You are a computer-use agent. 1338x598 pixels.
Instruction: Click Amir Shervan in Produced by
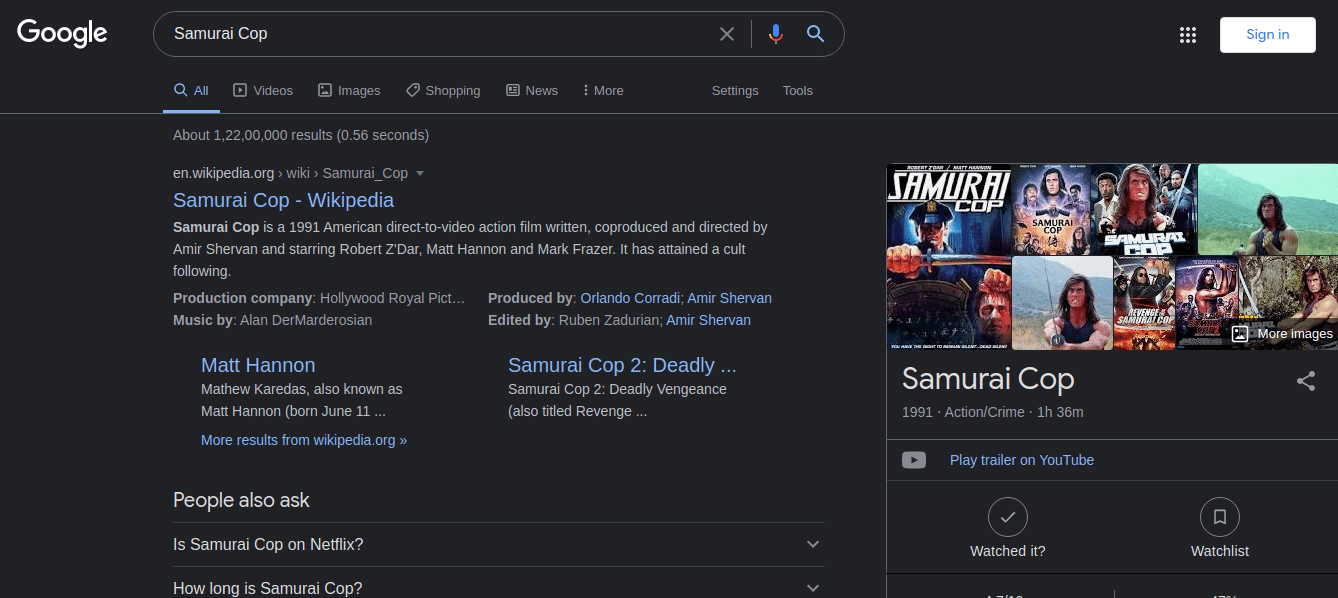pyautogui.click(x=729, y=298)
